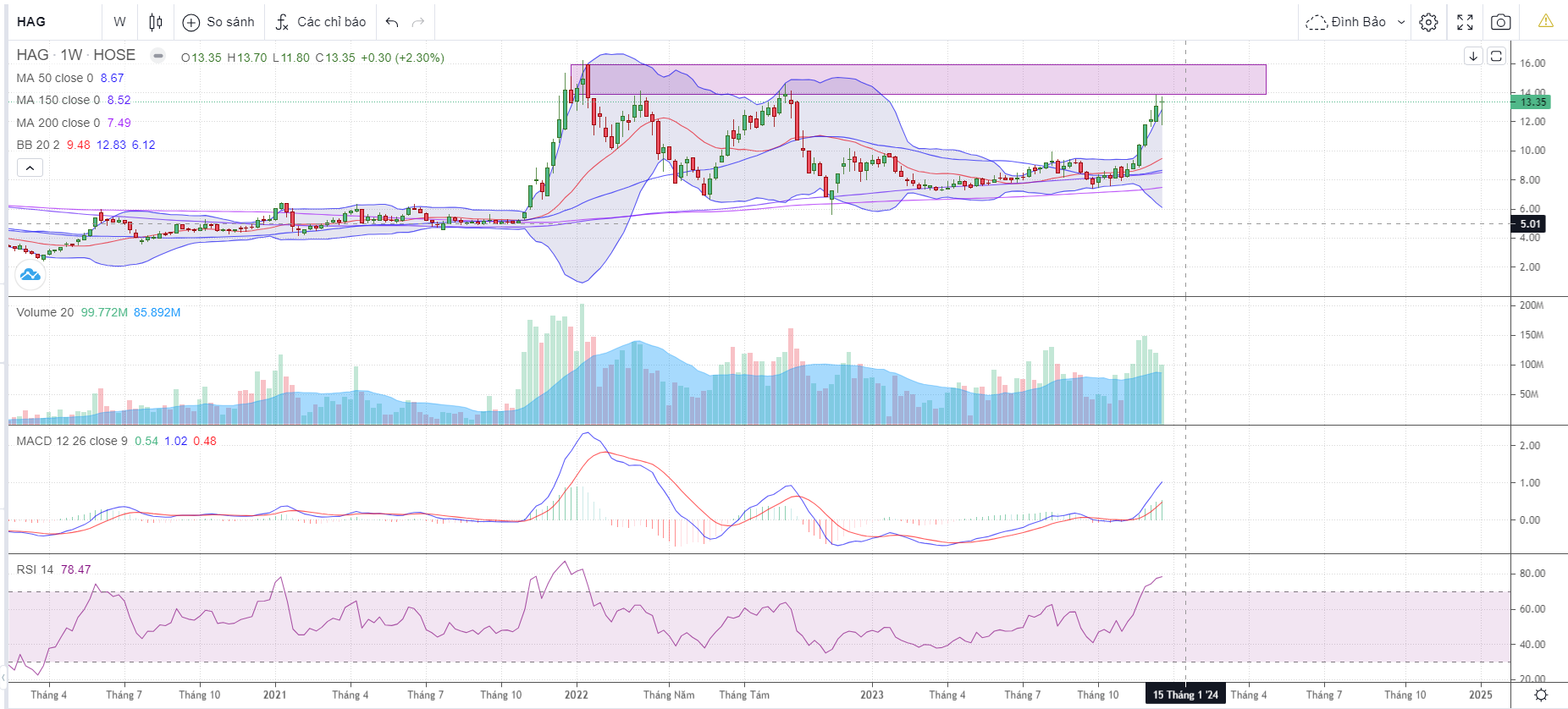Click the 16.00 price scale label
Viewport: 1568px width, 709px height.
coord(1532,63)
